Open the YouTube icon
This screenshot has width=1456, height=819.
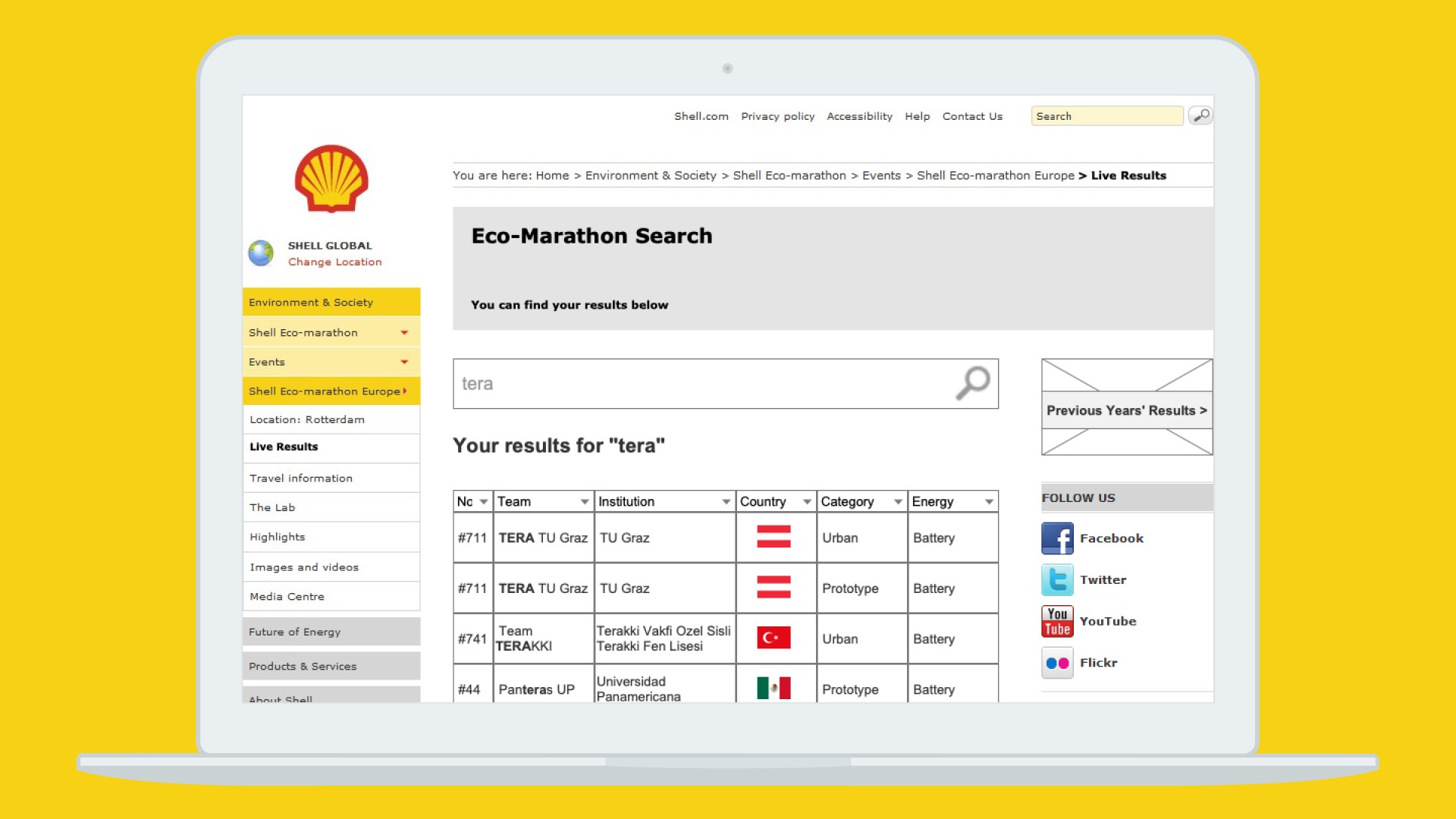[x=1057, y=621]
